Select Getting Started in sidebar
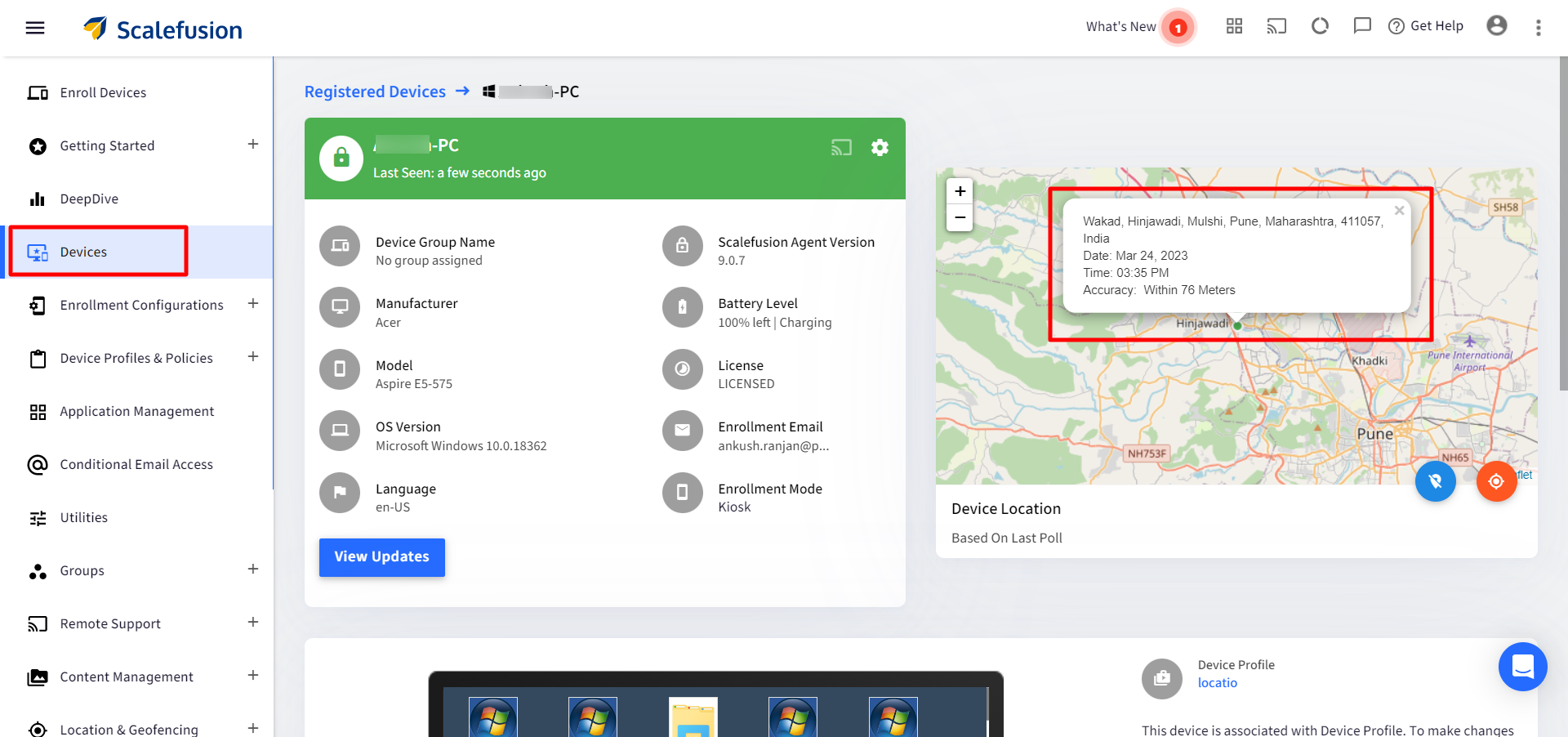1568x737 pixels. 107,145
